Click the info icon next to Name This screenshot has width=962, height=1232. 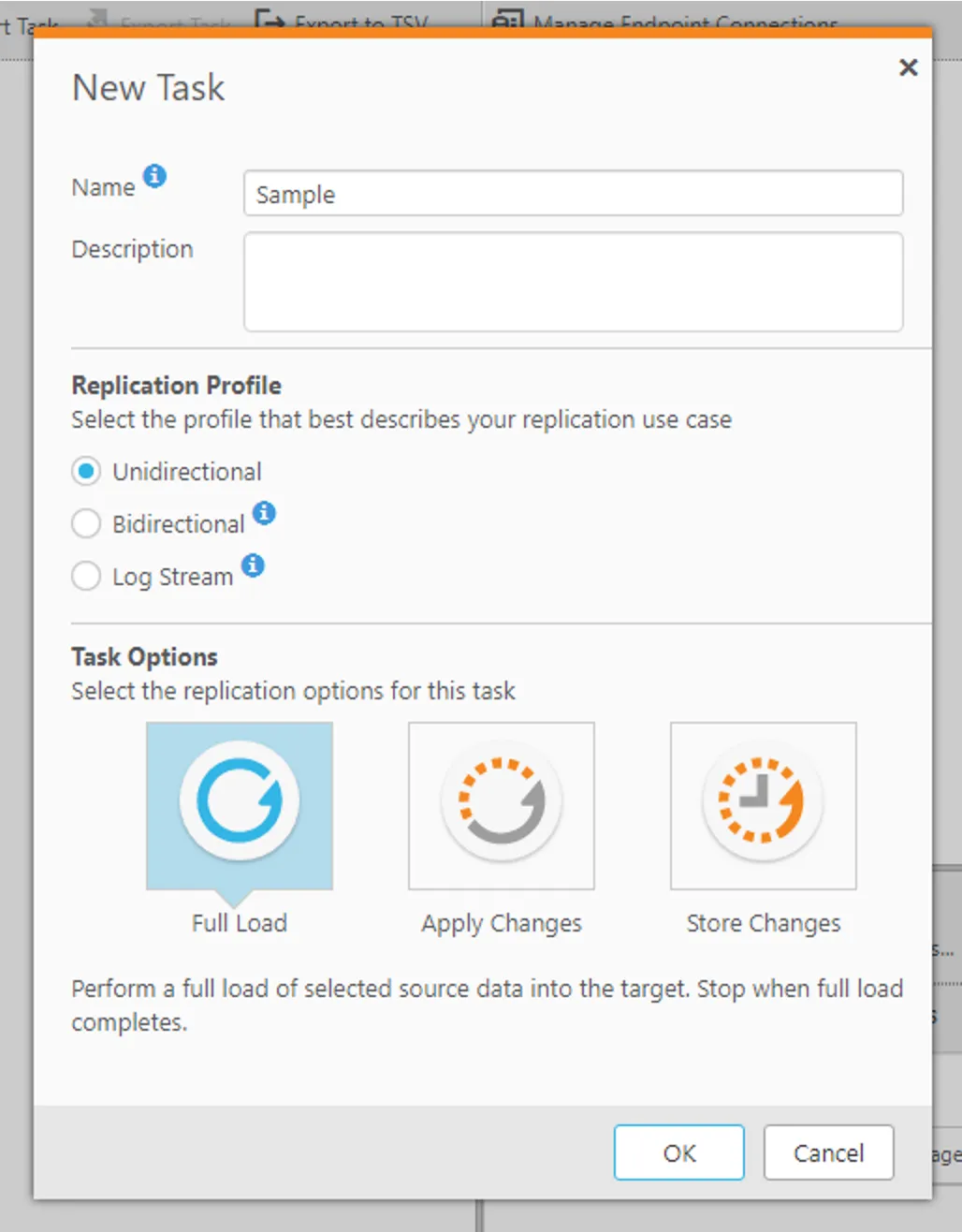pyautogui.click(x=154, y=176)
